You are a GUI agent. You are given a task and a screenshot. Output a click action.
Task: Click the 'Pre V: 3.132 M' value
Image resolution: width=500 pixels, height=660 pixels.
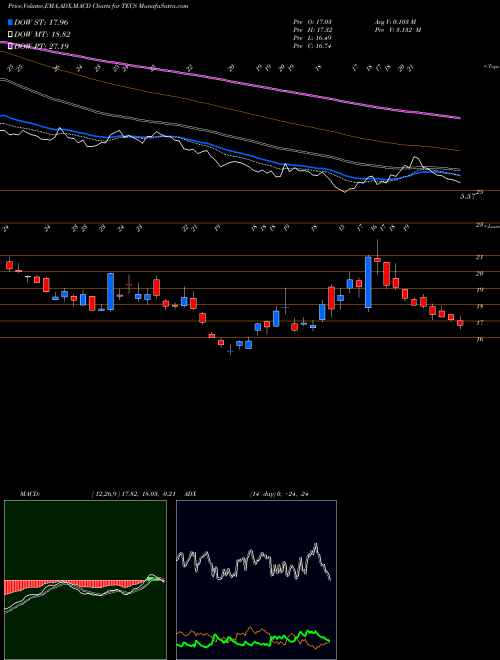coord(397,30)
